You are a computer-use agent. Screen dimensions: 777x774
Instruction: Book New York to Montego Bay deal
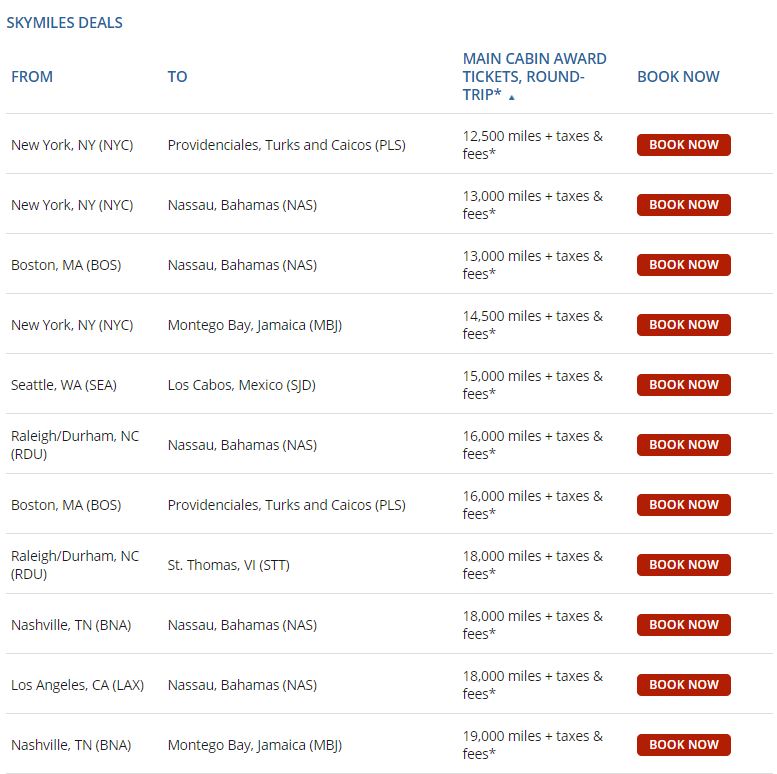(x=684, y=325)
